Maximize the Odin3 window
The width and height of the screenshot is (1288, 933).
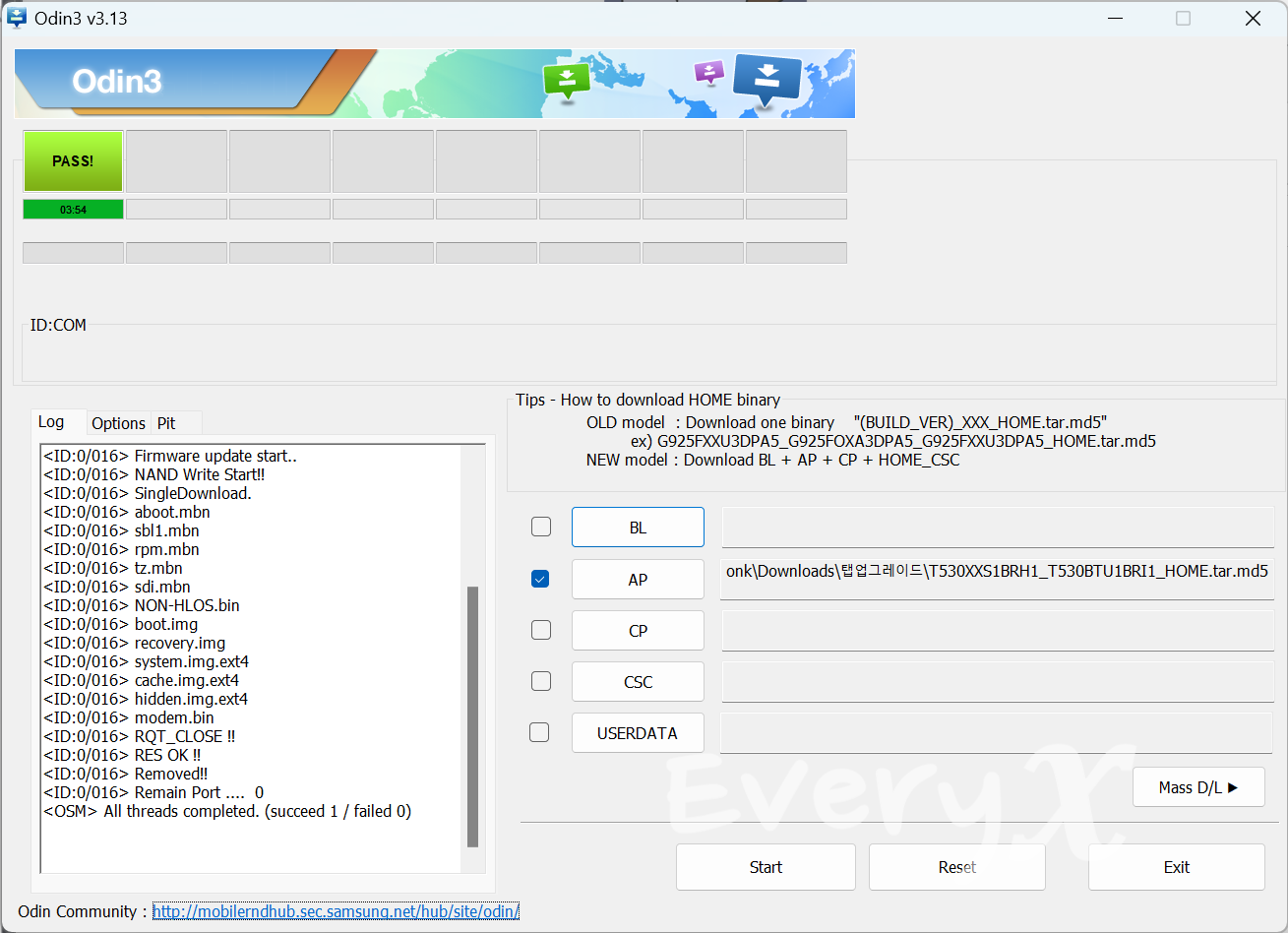[1183, 19]
